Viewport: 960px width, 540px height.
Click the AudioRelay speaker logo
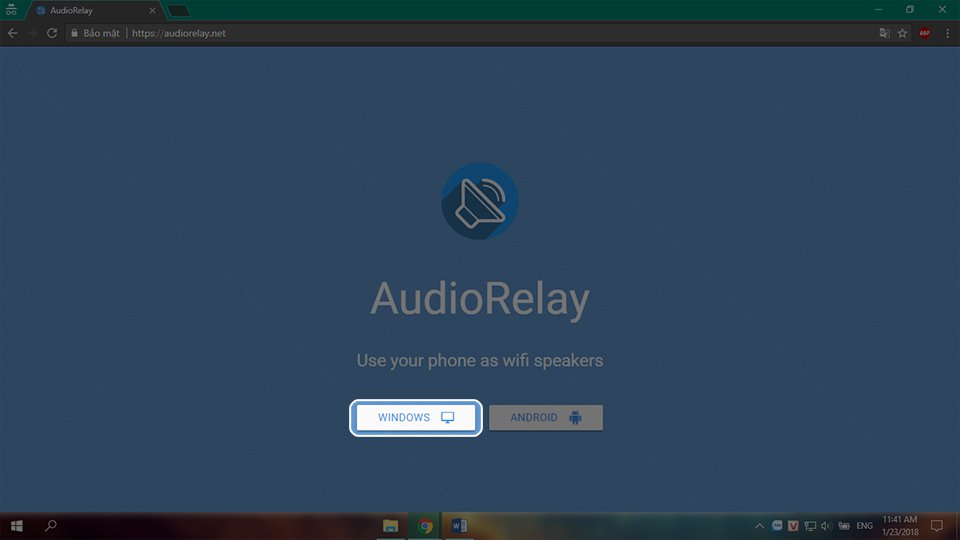tap(479, 201)
